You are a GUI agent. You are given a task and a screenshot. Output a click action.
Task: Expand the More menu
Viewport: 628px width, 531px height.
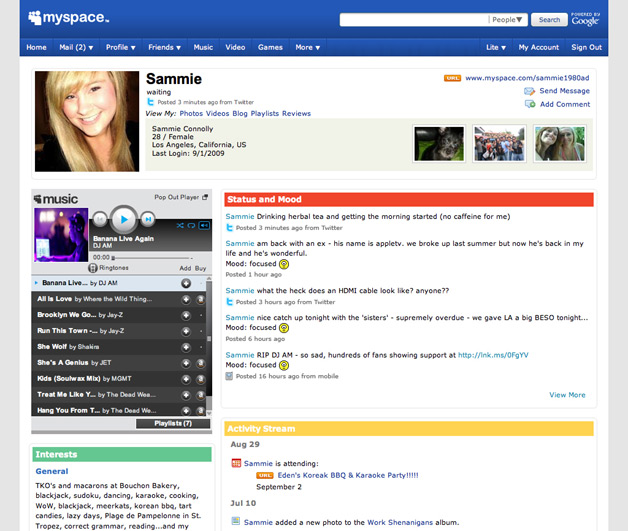point(308,47)
